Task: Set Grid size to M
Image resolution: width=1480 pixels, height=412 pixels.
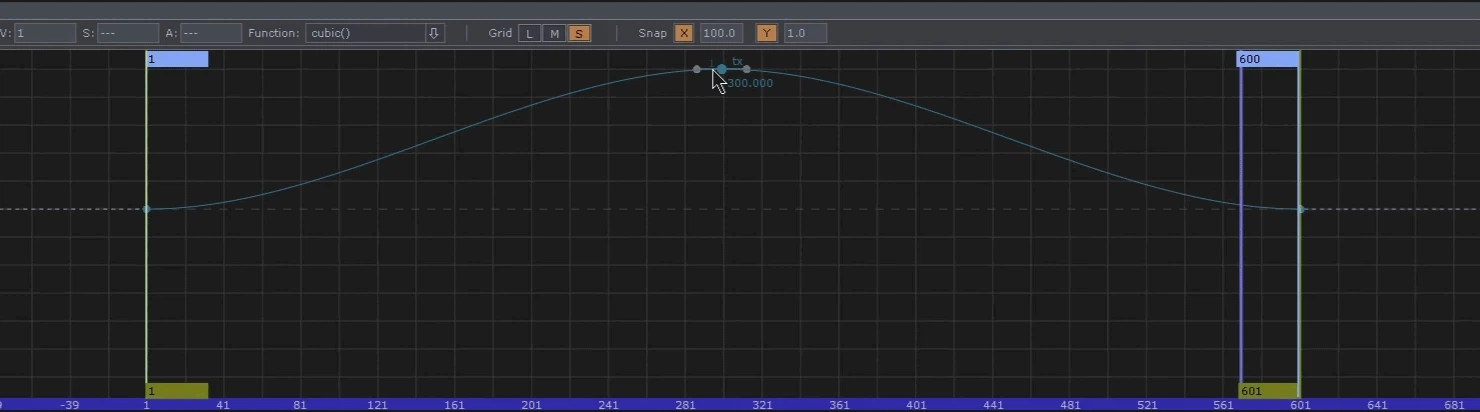Action: (x=554, y=33)
